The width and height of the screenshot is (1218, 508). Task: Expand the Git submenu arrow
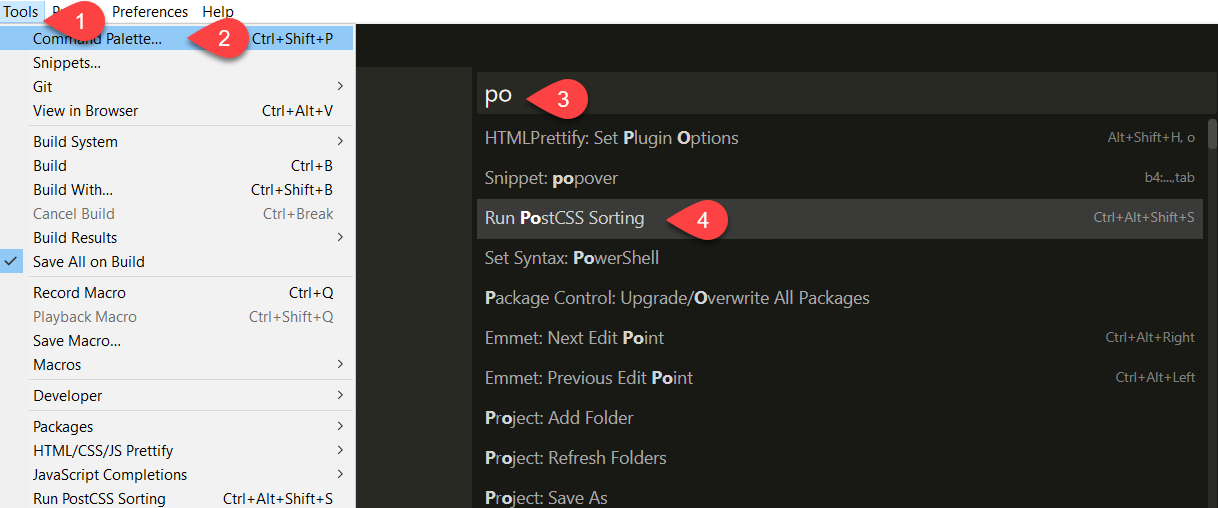pos(340,87)
